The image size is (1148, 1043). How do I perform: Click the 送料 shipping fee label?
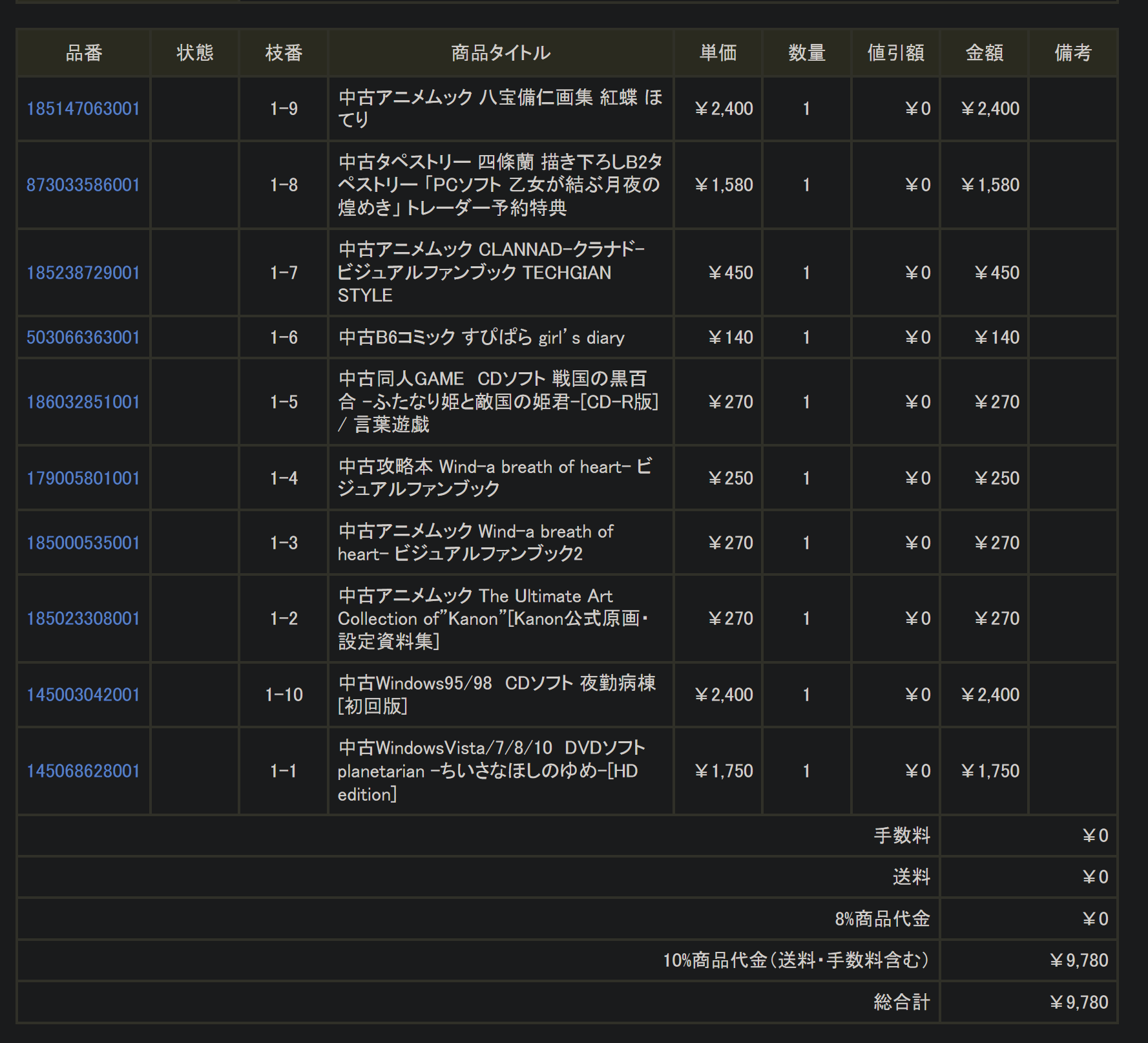tap(911, 877)
